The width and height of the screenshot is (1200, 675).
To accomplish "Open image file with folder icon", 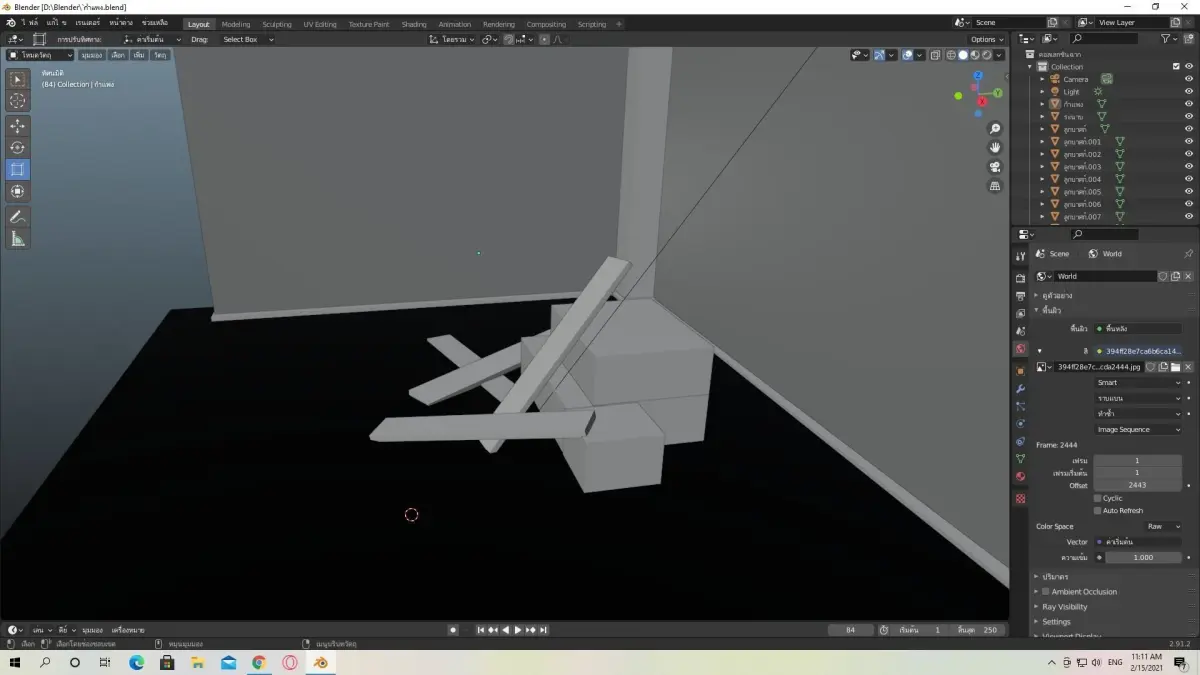I will point(1175,367).
